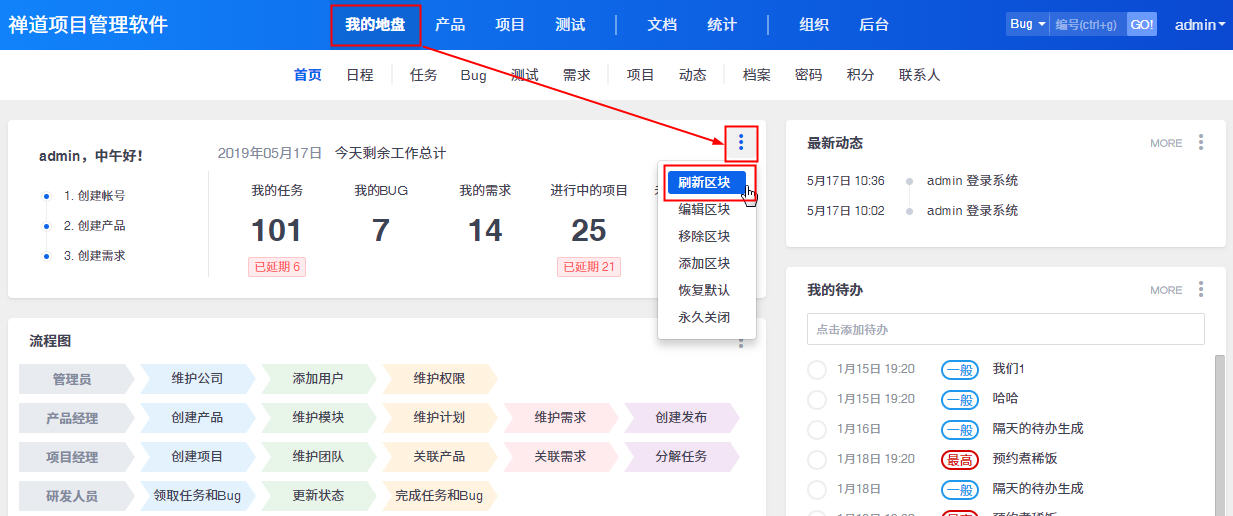Click the 点击添加待办 input field
Screen dimensions: 1233x516
1005,329
